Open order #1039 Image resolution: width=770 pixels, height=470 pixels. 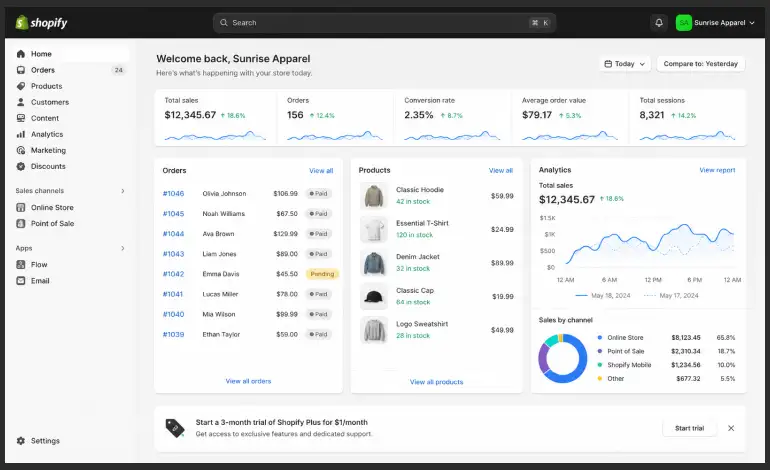(x=173, y=334)
